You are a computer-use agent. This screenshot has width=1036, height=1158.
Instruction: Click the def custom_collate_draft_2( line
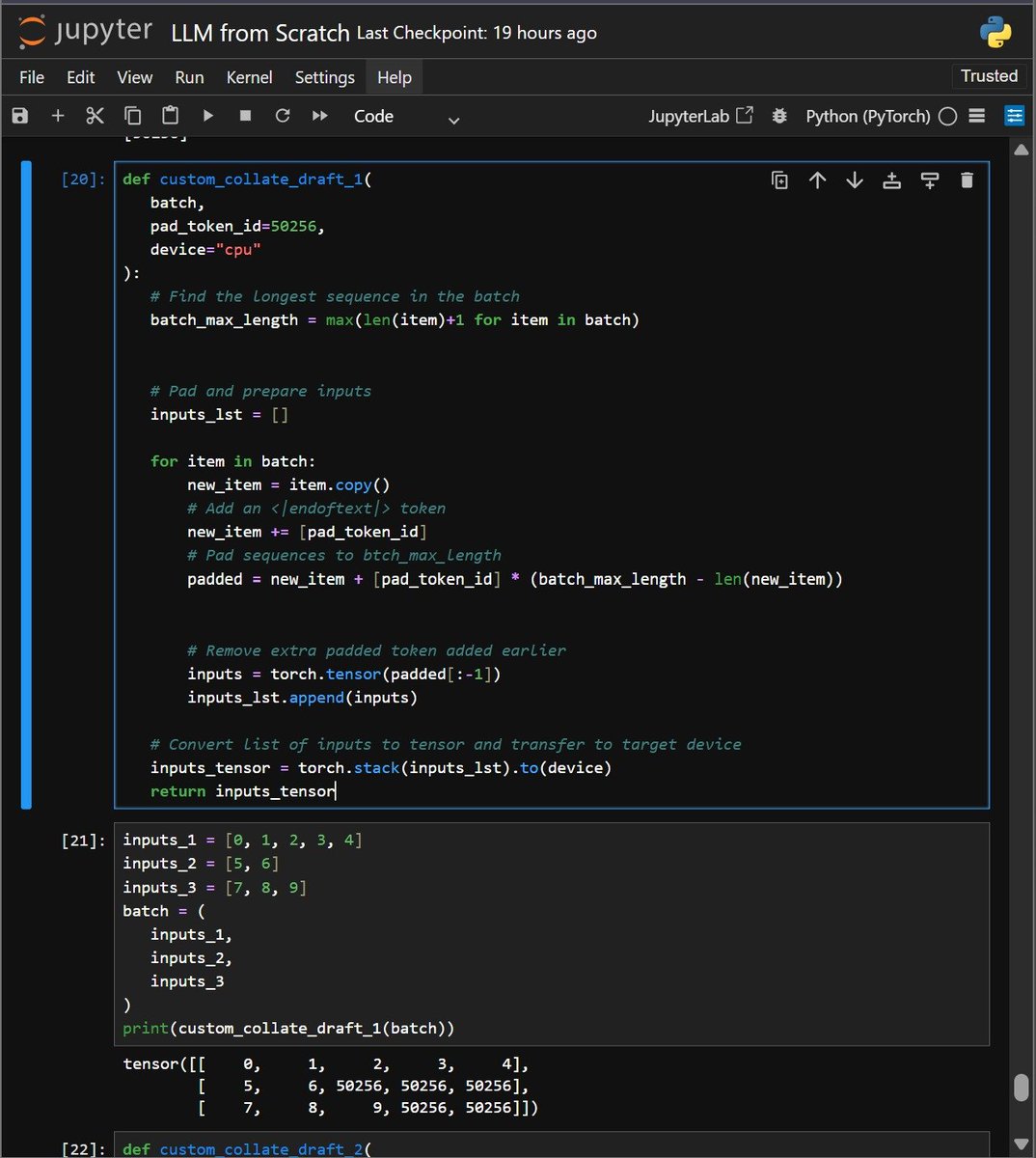[247, 1148]
